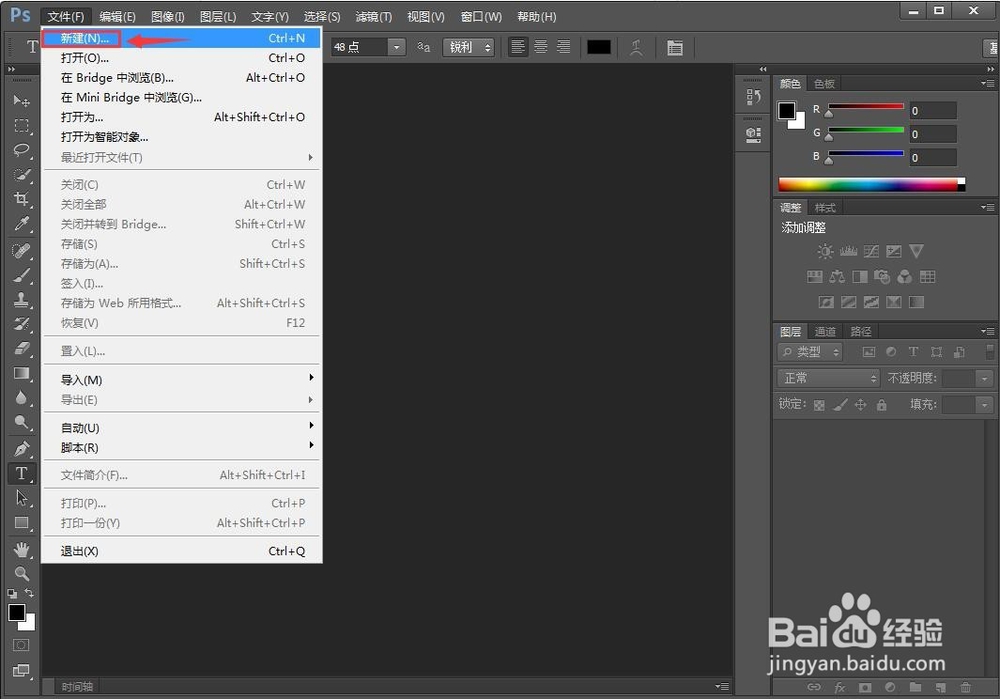Switch to the 通道 tab
The height and width of the screenshot is (699, 1000).
[825, 332]
